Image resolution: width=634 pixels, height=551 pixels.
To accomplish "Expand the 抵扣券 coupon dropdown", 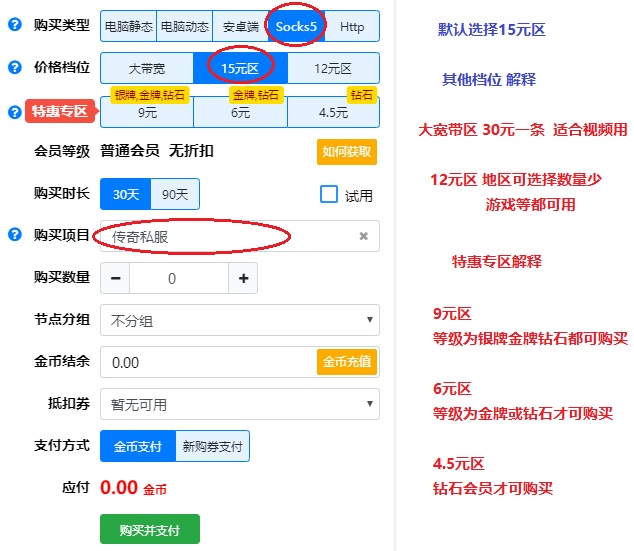I will [239, 405].
